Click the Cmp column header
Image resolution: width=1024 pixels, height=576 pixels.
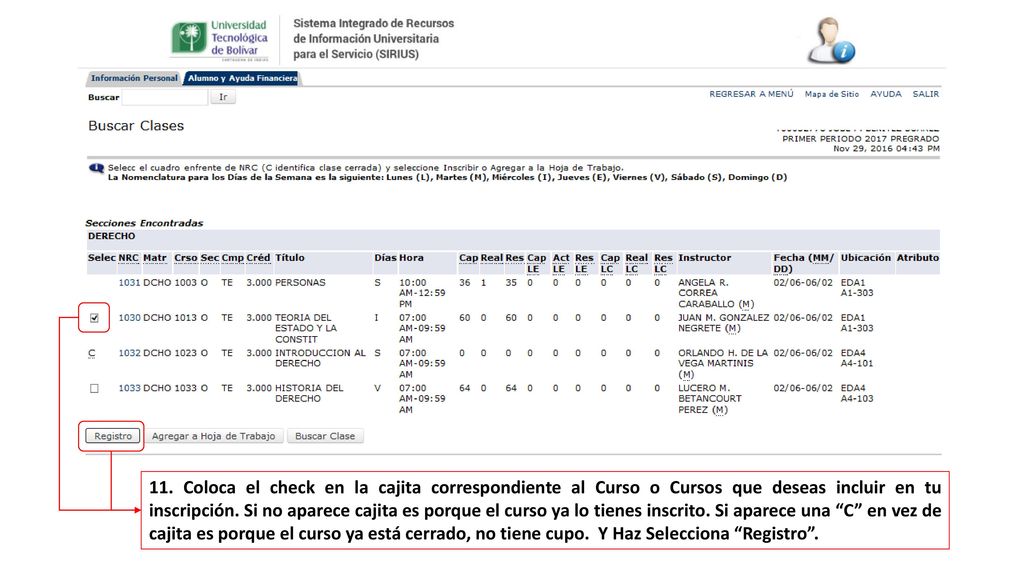point(232,258)
